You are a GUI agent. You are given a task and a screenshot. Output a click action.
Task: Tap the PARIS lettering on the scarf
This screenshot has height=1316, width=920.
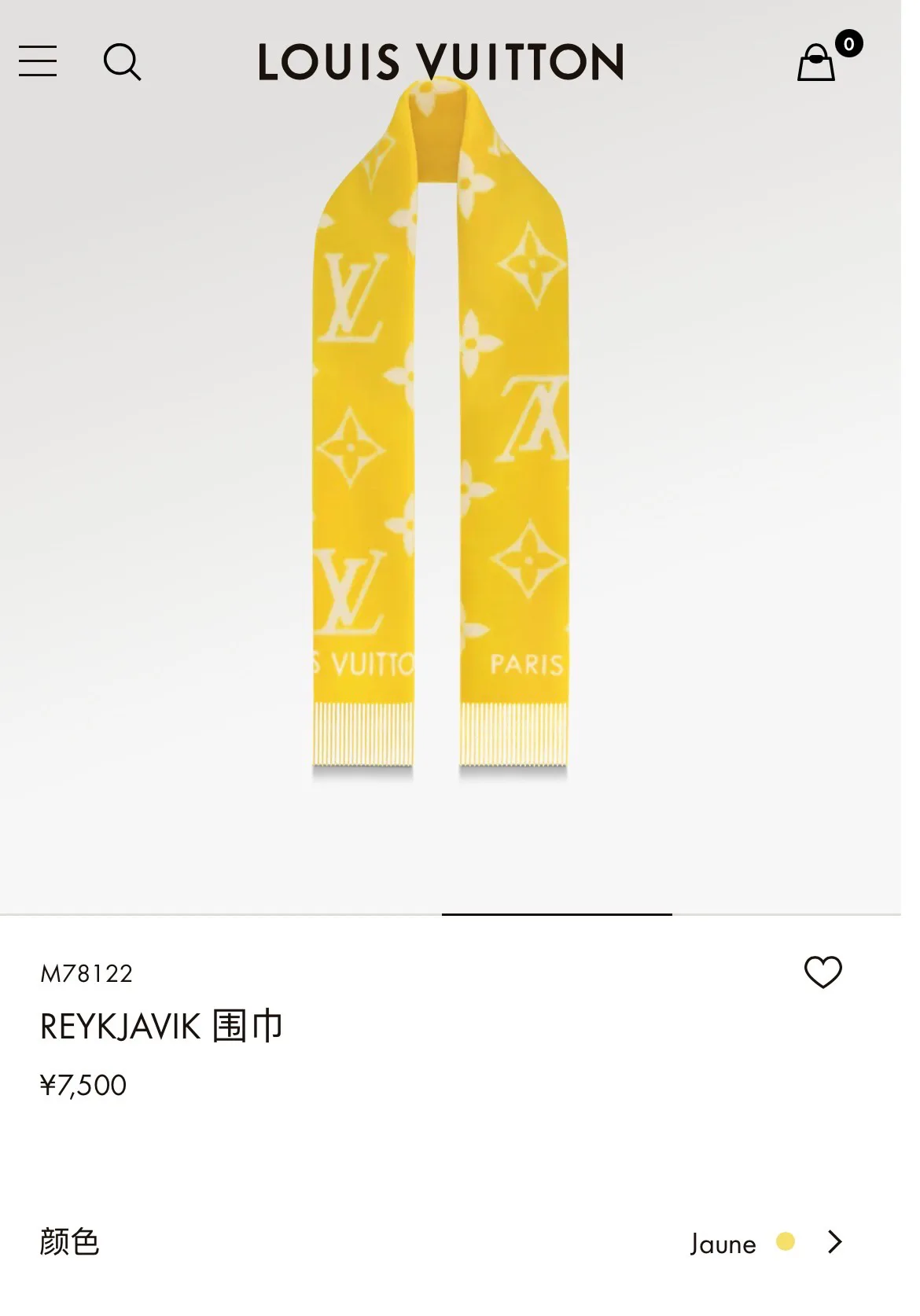point(527,664)
